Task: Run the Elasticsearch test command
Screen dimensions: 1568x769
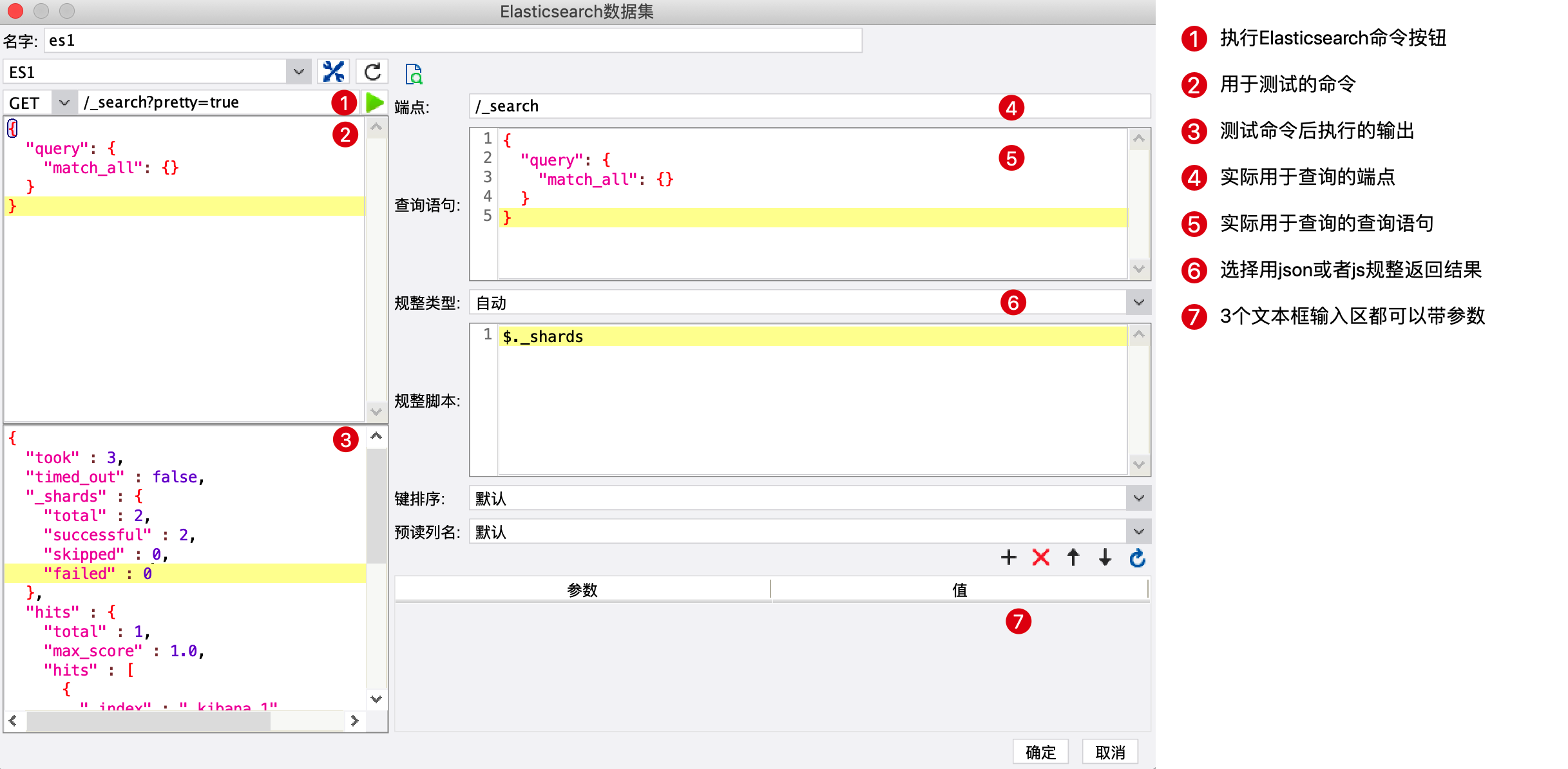Action: point(374,102)
